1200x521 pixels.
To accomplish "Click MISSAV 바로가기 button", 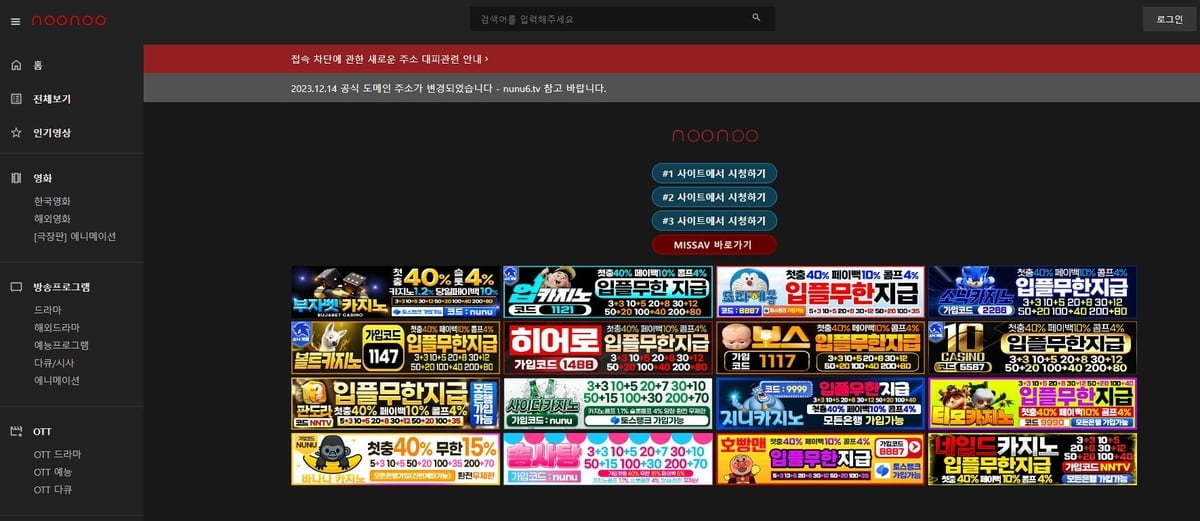I will point(714,244).
